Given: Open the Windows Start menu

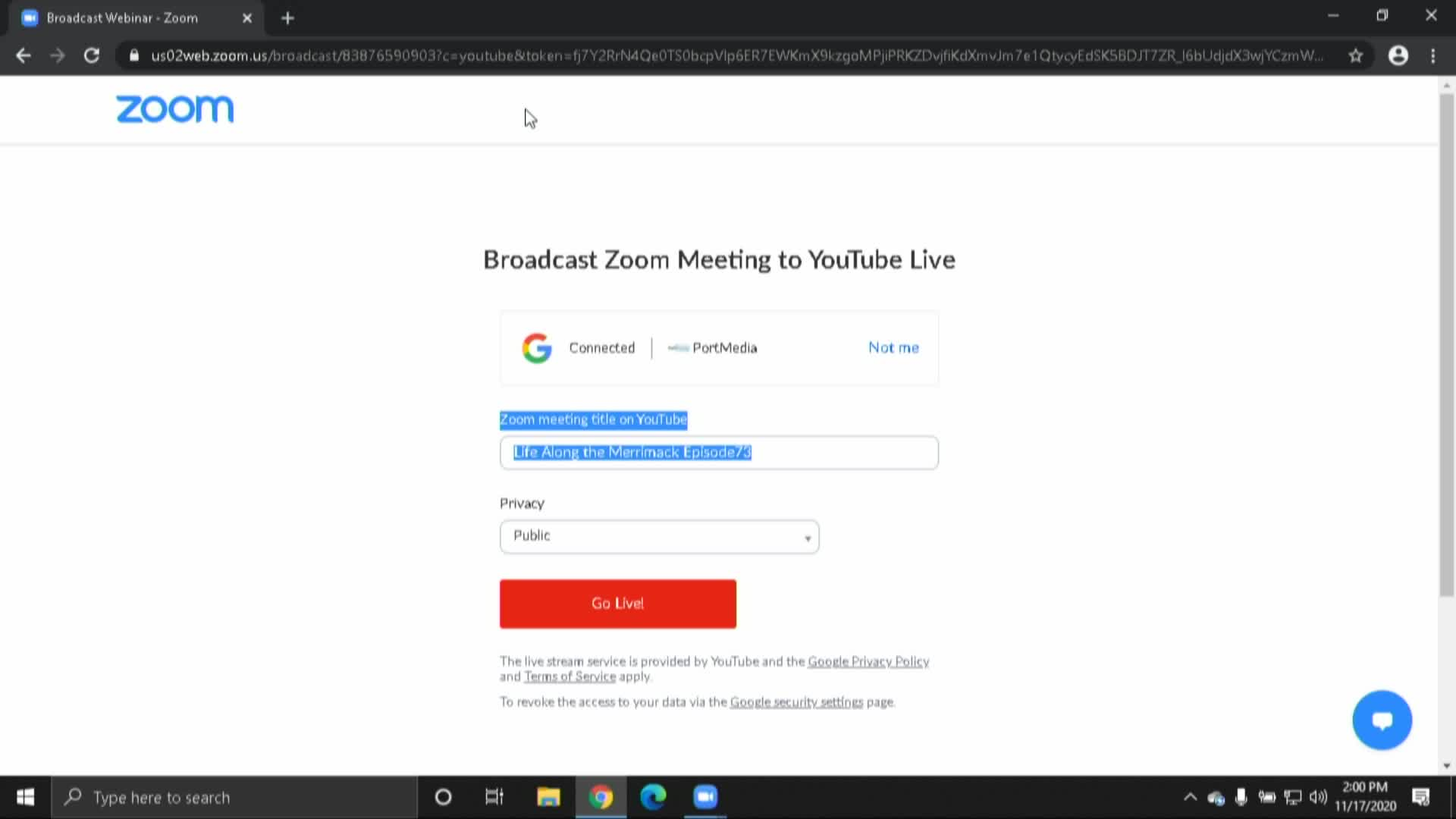Looking at the screenshot, I should pyautogui.click(x=25, y=797).
